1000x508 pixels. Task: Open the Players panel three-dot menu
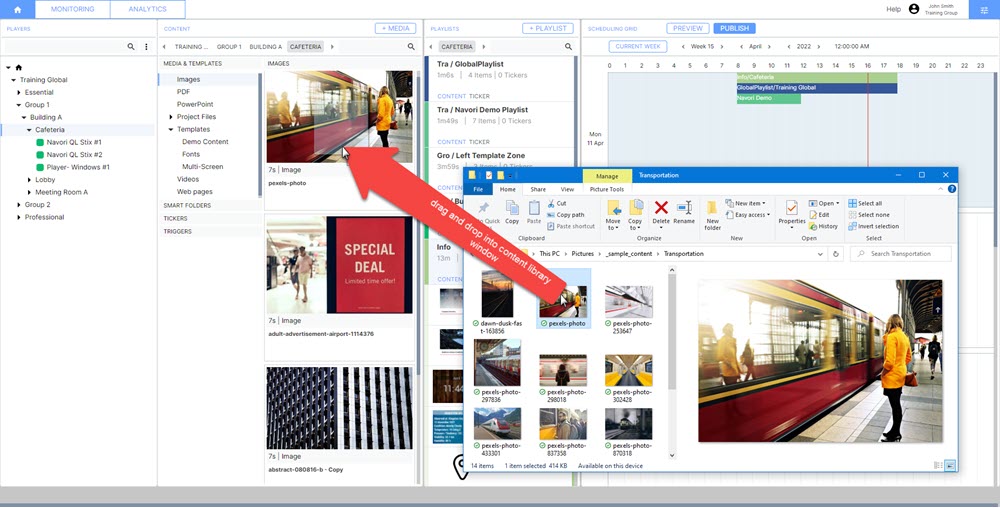(146, 47)
